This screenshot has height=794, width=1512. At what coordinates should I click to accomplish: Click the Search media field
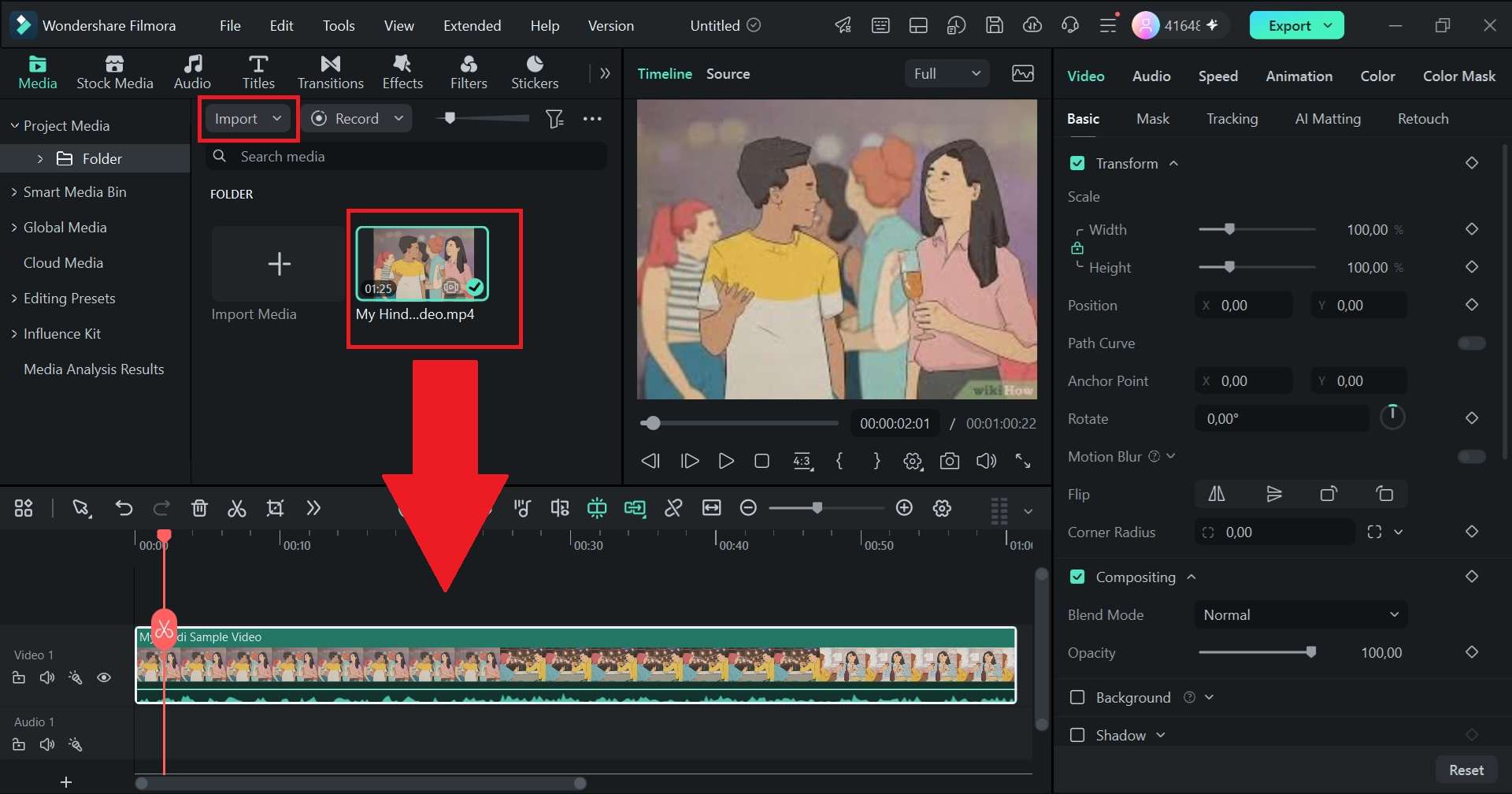point(406,156)
